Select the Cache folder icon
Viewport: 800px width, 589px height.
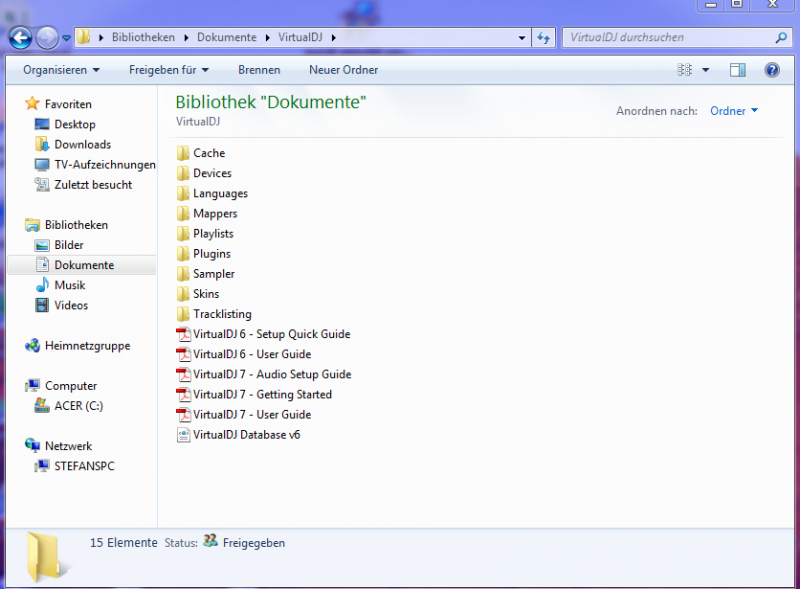coord(183,153)
